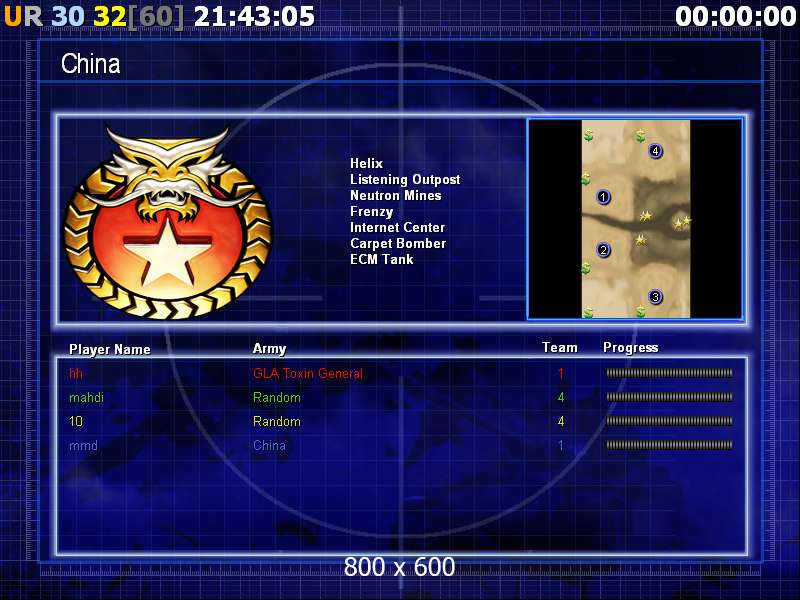Select start position 4 on map preview
This screenshot has width=800, height=600.
(x=656, y=151)
